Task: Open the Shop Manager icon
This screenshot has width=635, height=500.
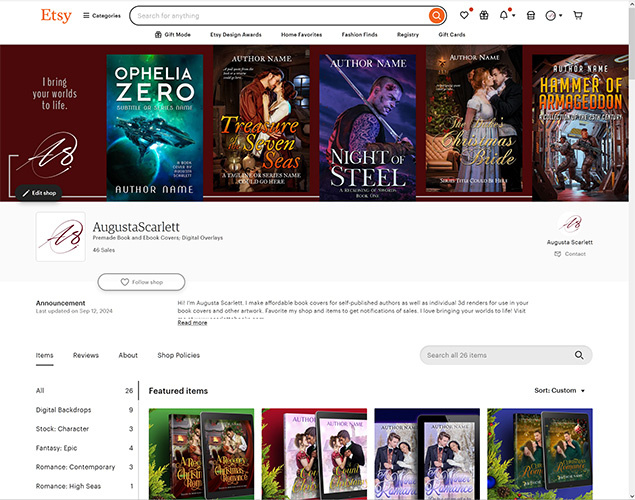Action: click(x=531, y=16)
